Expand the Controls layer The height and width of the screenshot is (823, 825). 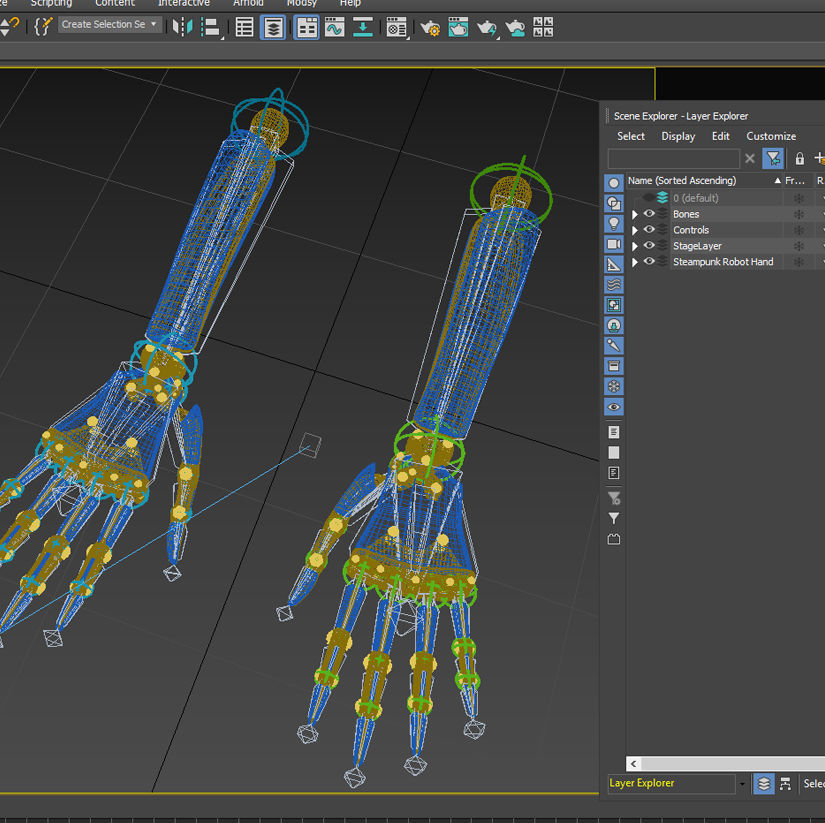(635, 230)
